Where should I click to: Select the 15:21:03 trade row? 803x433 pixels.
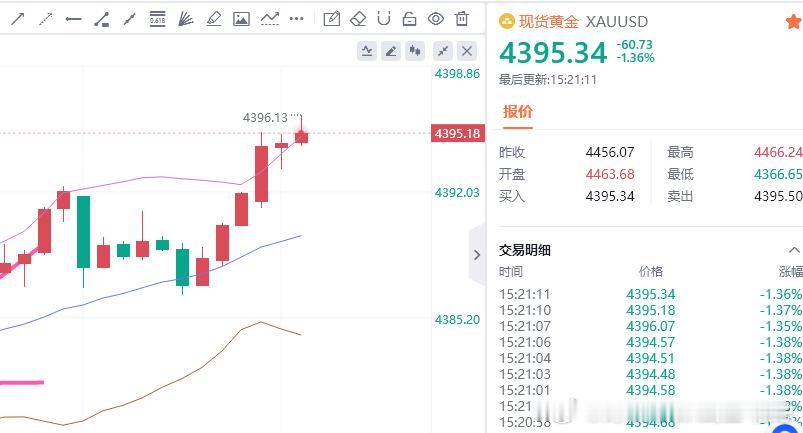[650, 374]
